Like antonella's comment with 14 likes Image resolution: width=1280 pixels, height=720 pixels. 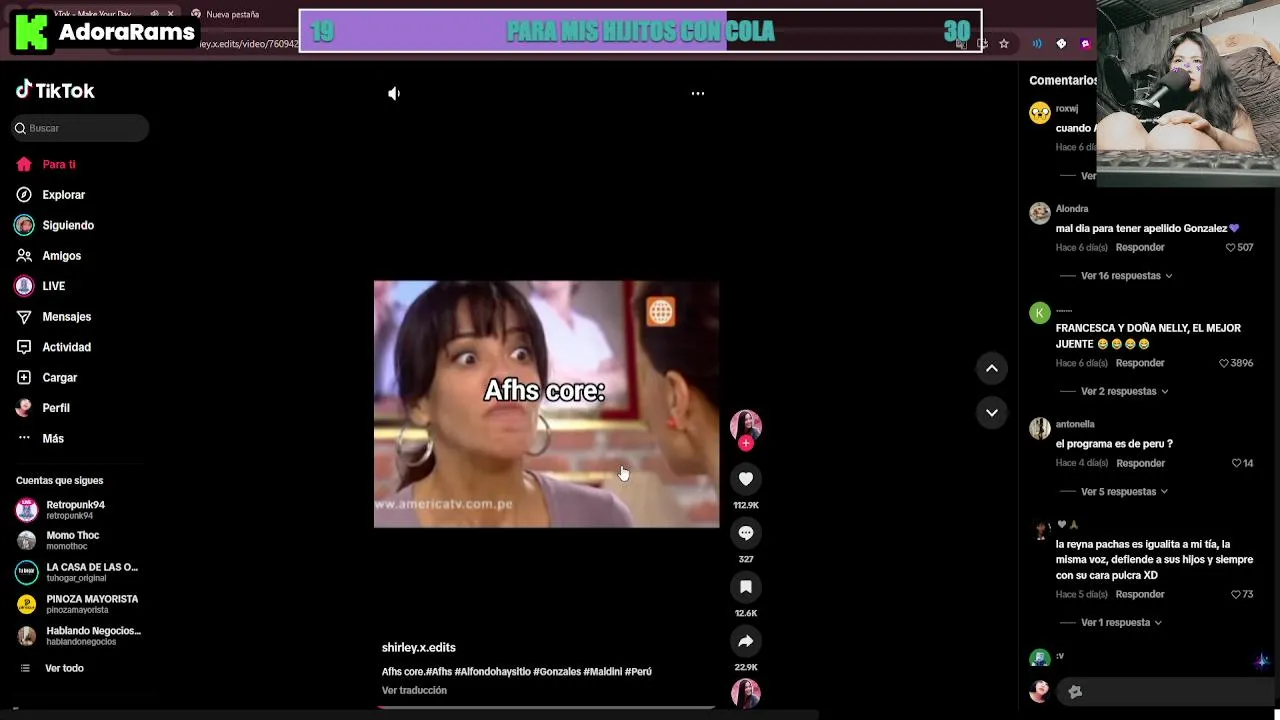1242,463
